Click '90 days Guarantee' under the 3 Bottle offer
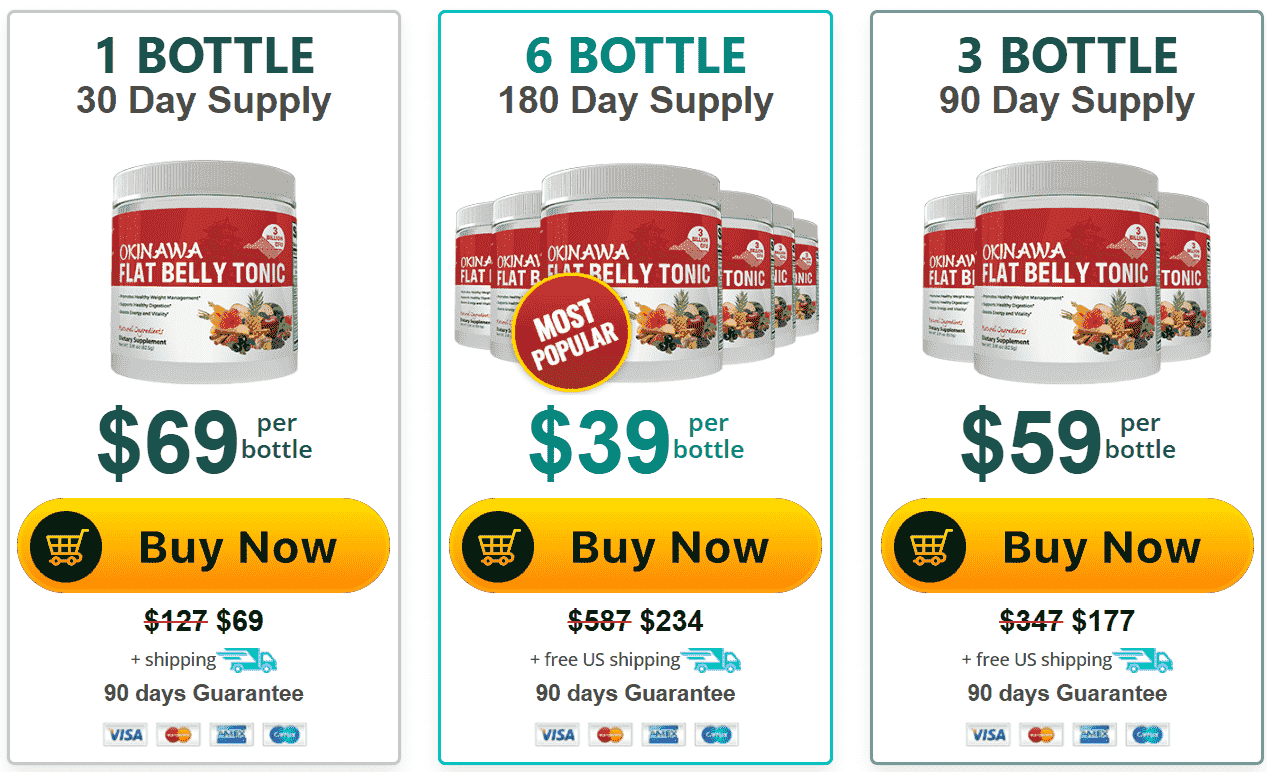 (x=1066, y=692)
